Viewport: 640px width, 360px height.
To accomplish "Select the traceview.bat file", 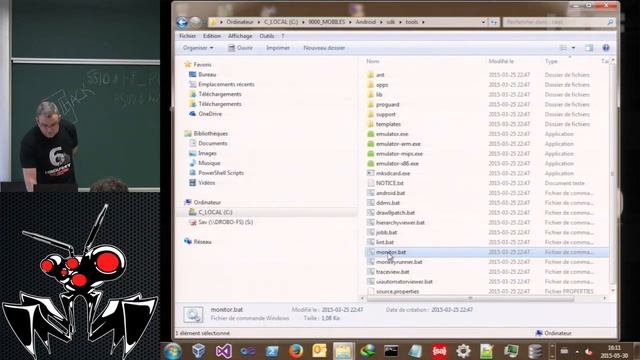I will (393, 272).
